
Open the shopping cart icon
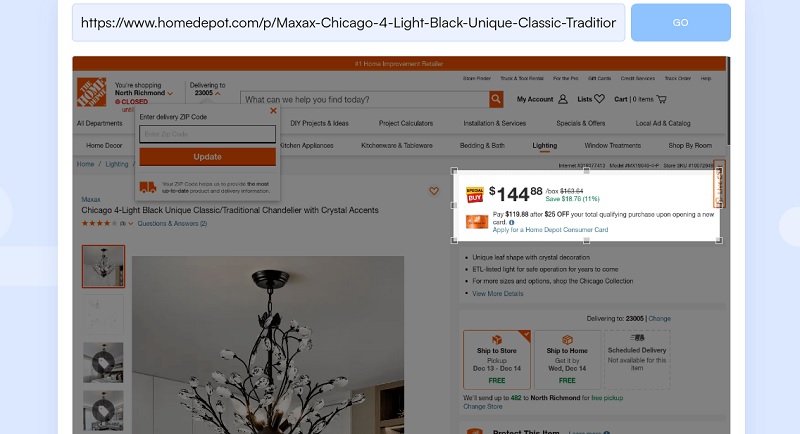coord(662,99)
